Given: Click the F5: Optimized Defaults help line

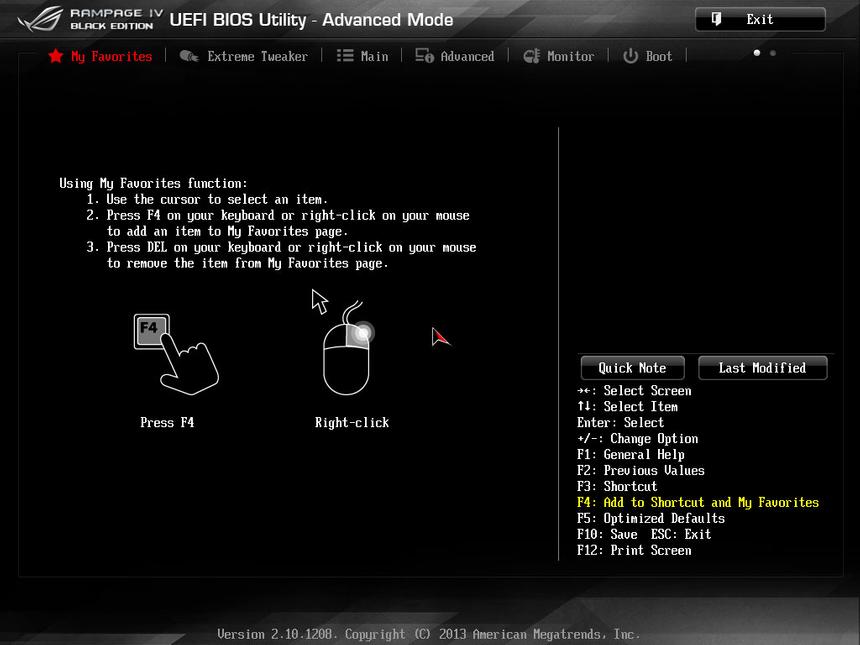Looking at the screenshot, I should tap(650, 518).
